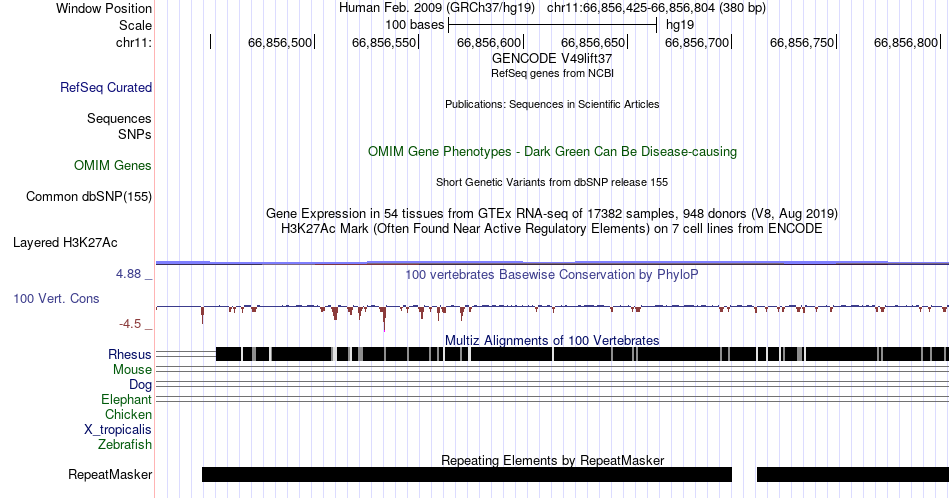Click the Sequences track label
950x498 pixels.
[119, 118]
